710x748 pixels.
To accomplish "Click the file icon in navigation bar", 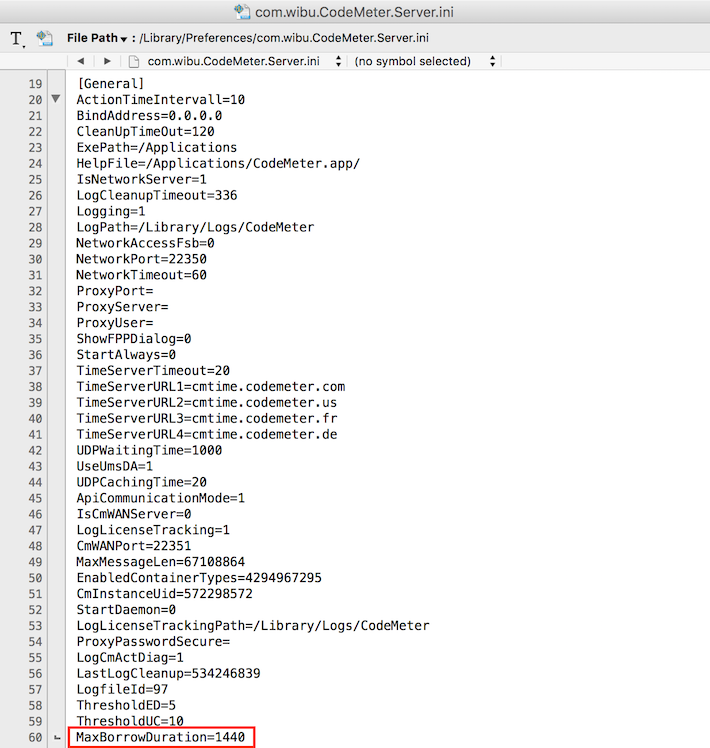I will point(134,62).
